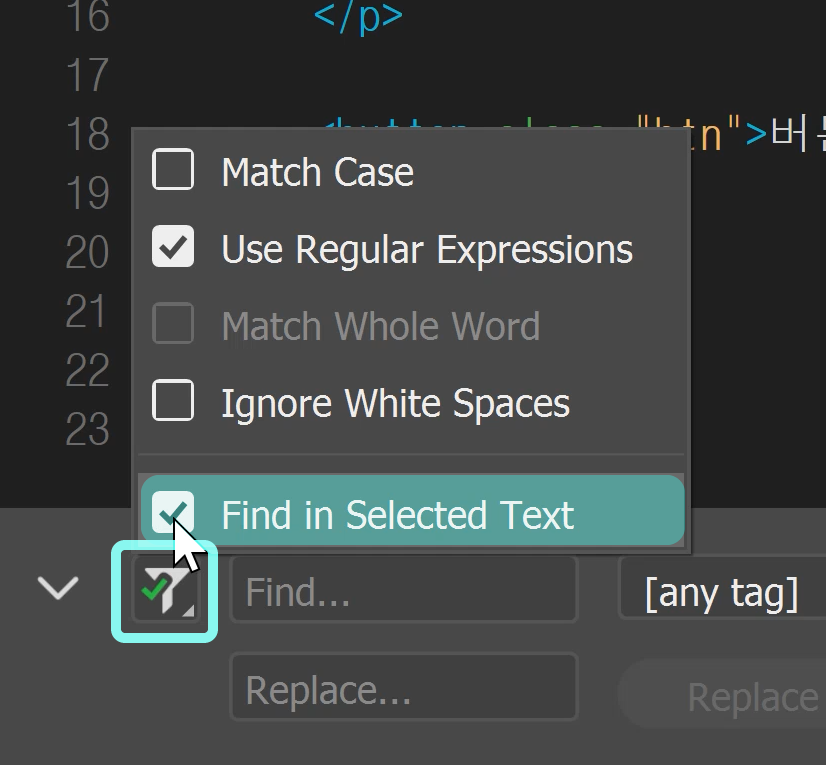
Task: Click line number 20 in the gutter
Action: pyautogui.click(x=87, y=253)
